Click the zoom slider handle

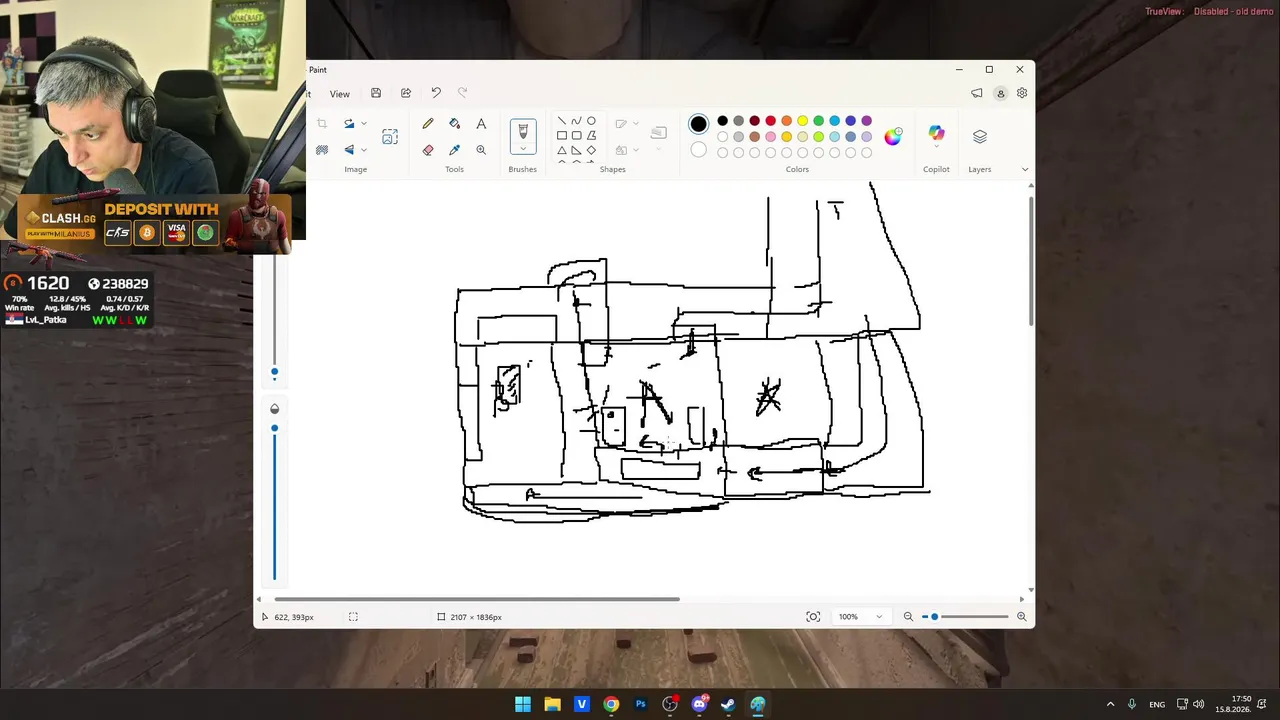coord(935,617)
